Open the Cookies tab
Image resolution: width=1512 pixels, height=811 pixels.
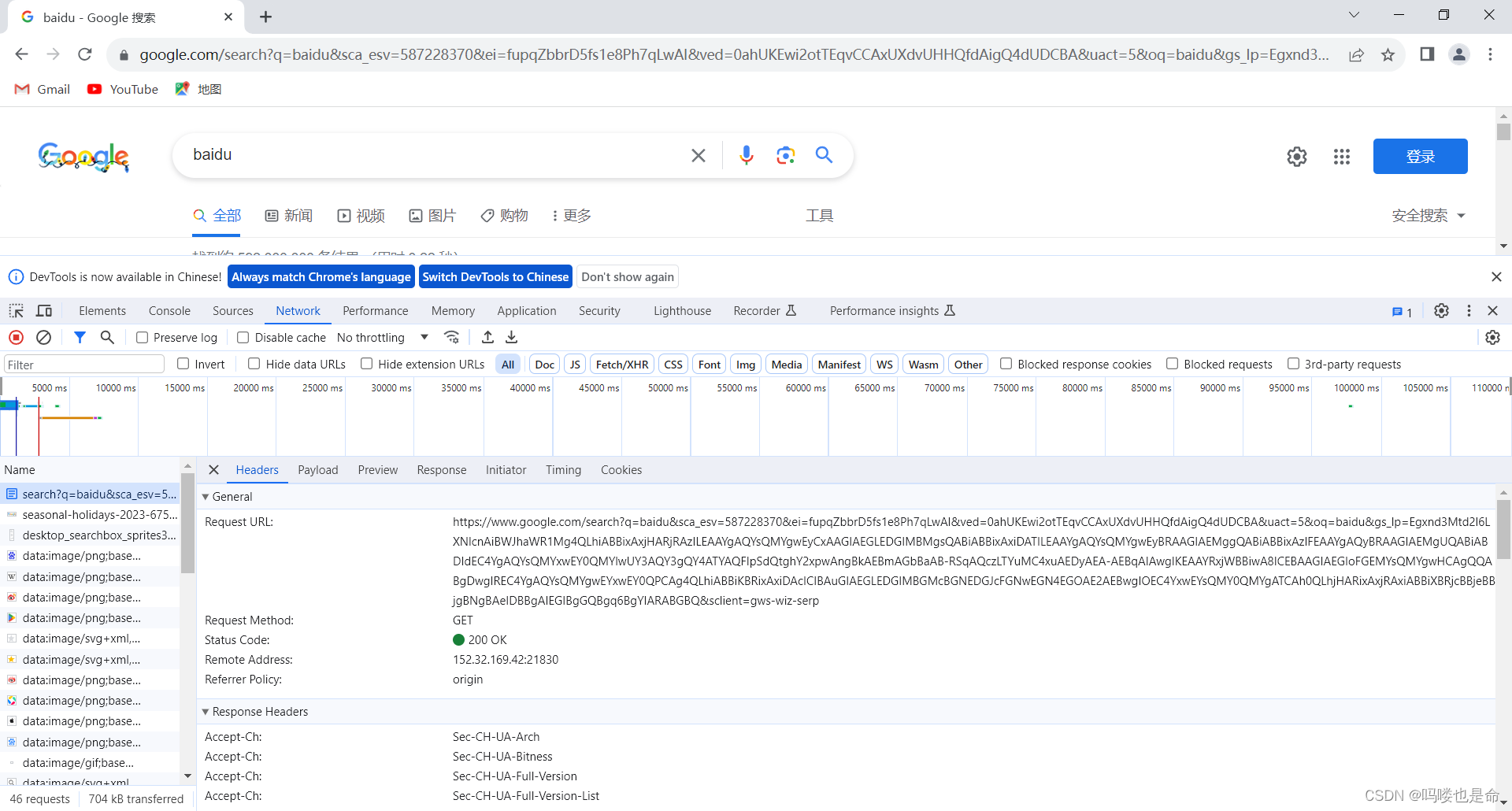pos(621,470)
